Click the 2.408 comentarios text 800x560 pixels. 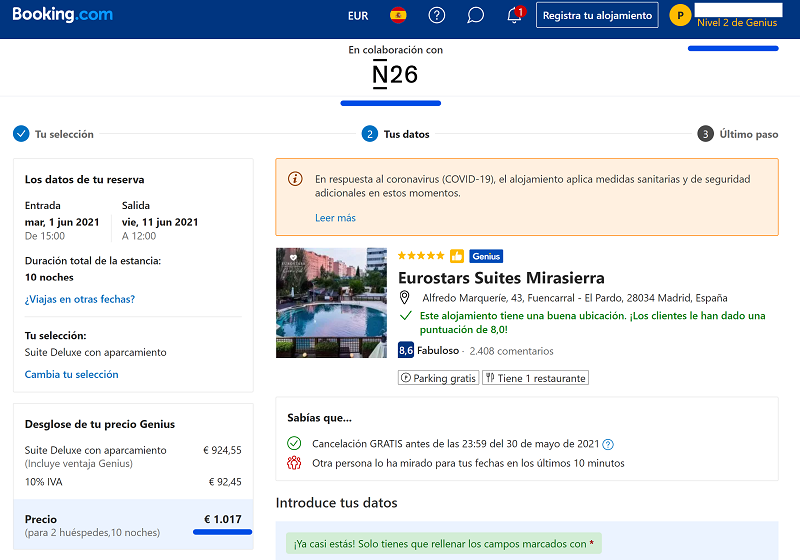click(x=511, y=351)
